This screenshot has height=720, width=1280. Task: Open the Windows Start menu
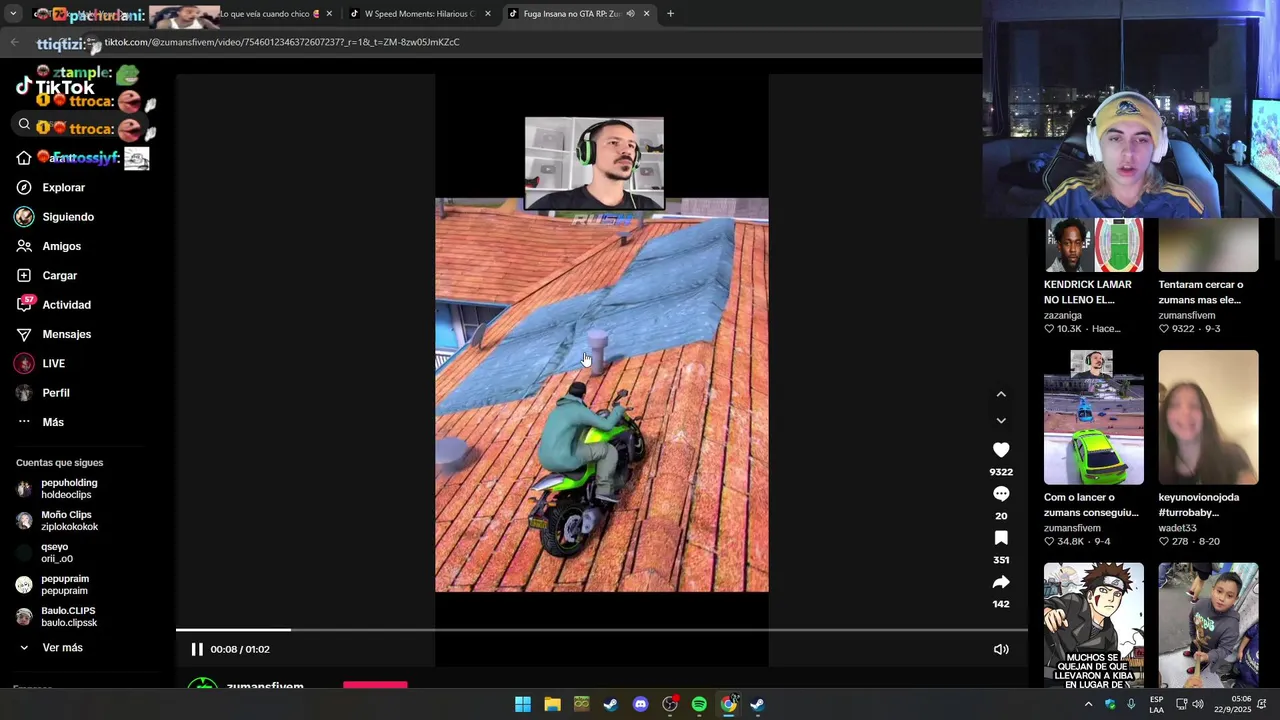523,704
